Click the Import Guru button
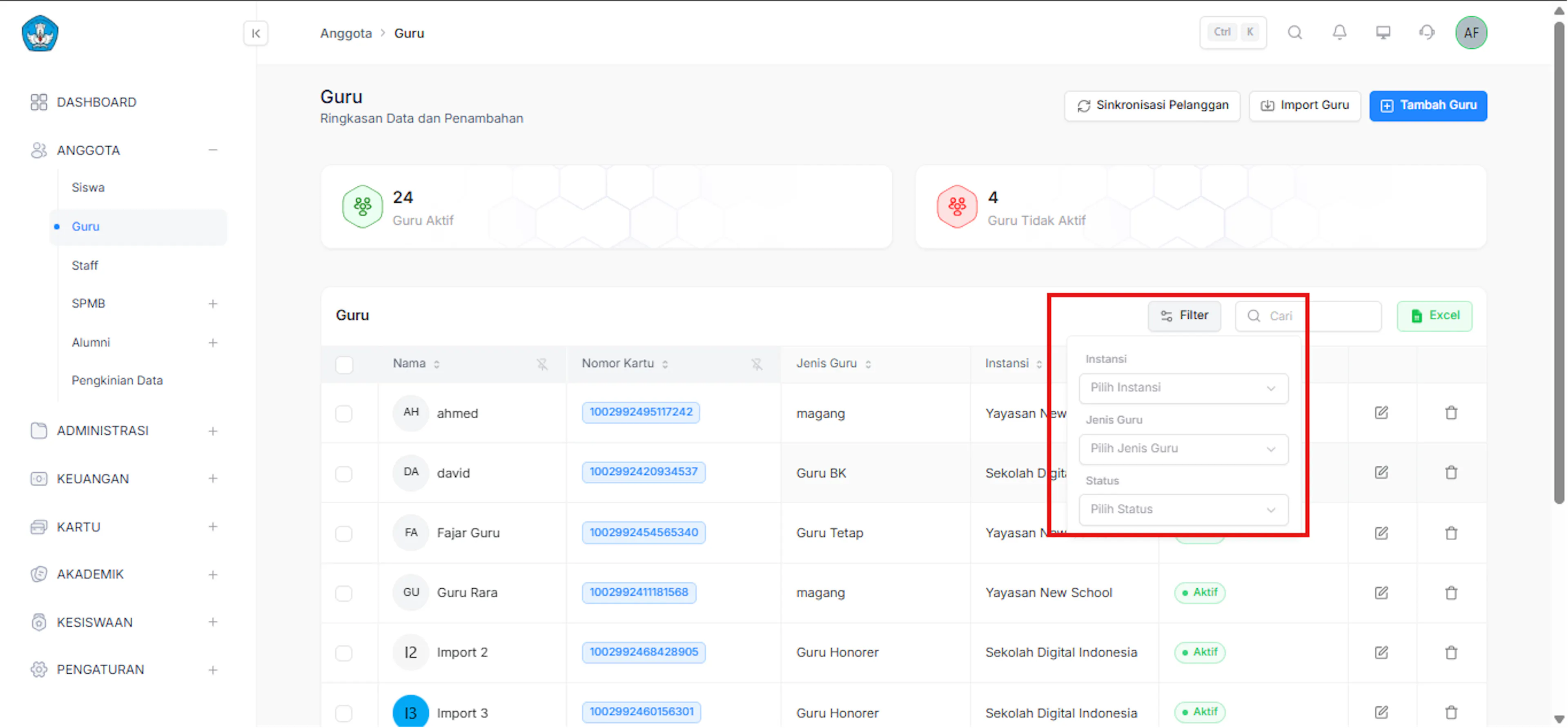 tap(1305, 106)
